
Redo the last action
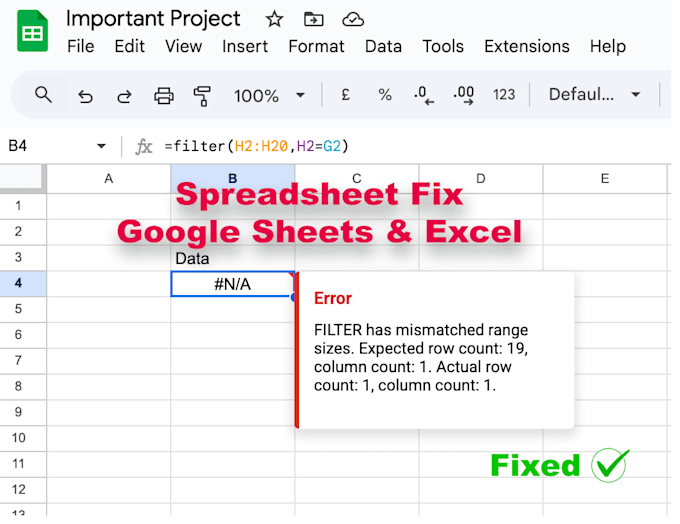124,96
